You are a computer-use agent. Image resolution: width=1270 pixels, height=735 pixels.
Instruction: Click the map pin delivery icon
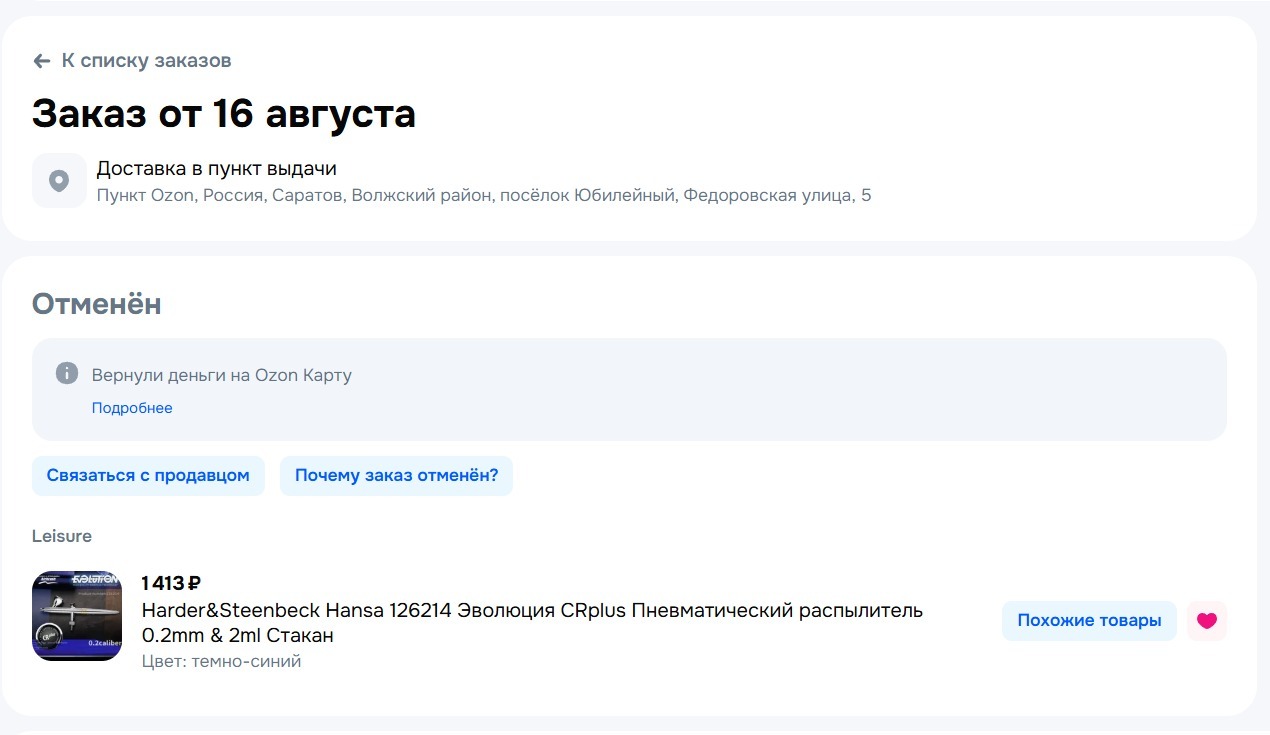(59, 181)
